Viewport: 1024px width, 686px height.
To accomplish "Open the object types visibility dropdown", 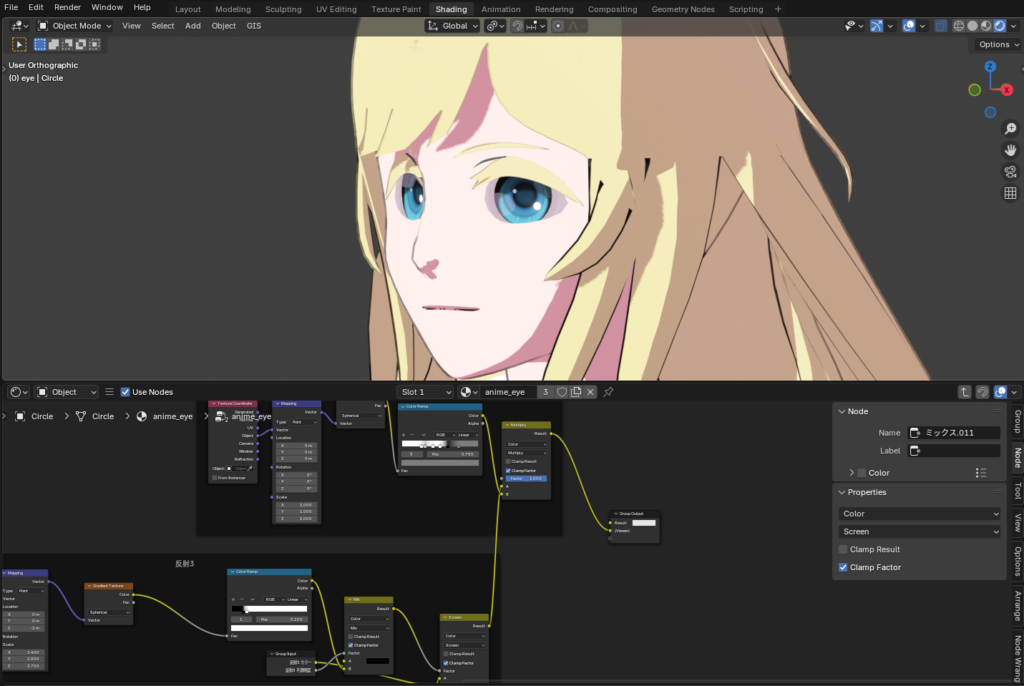I will point(854,26).
